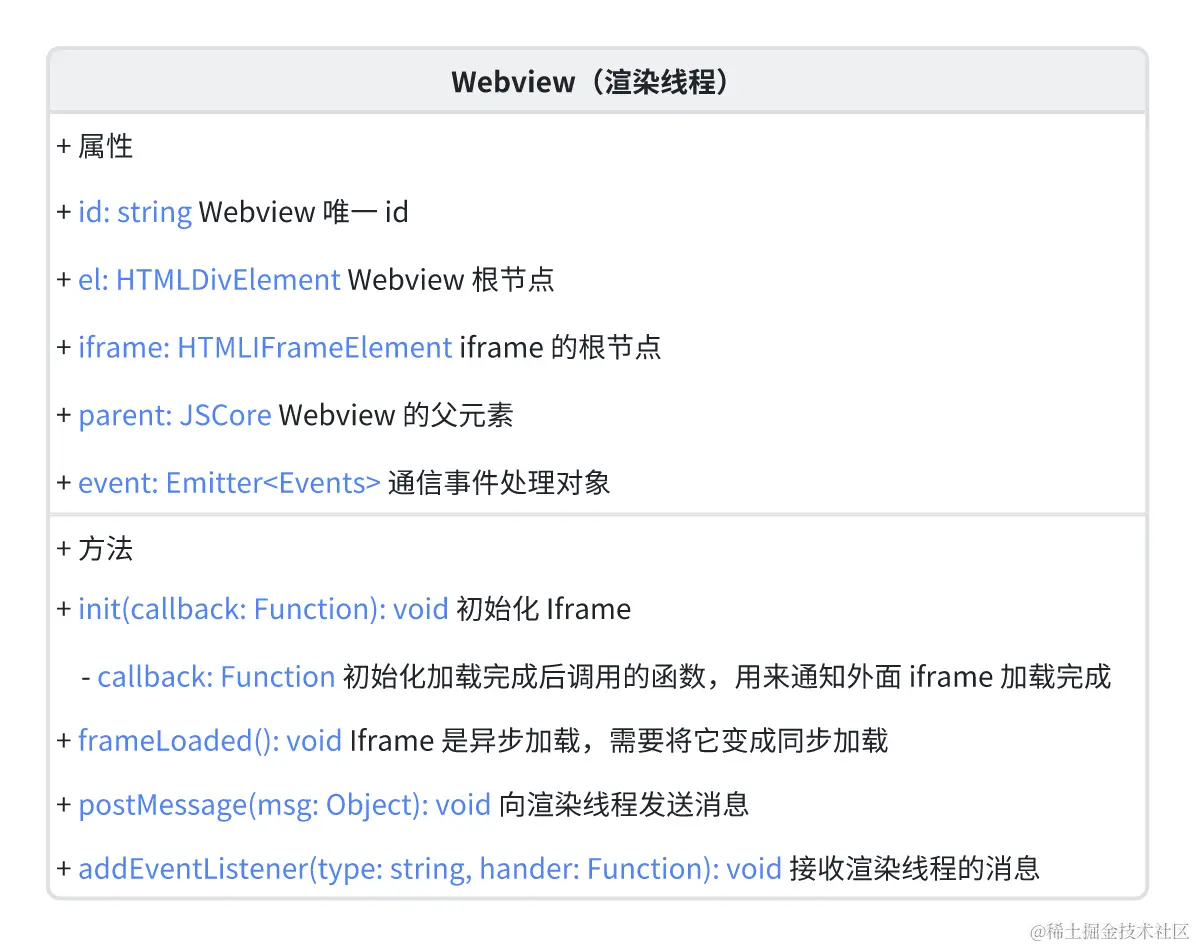Click the text 通信事件处理对象

coord(499,483)
